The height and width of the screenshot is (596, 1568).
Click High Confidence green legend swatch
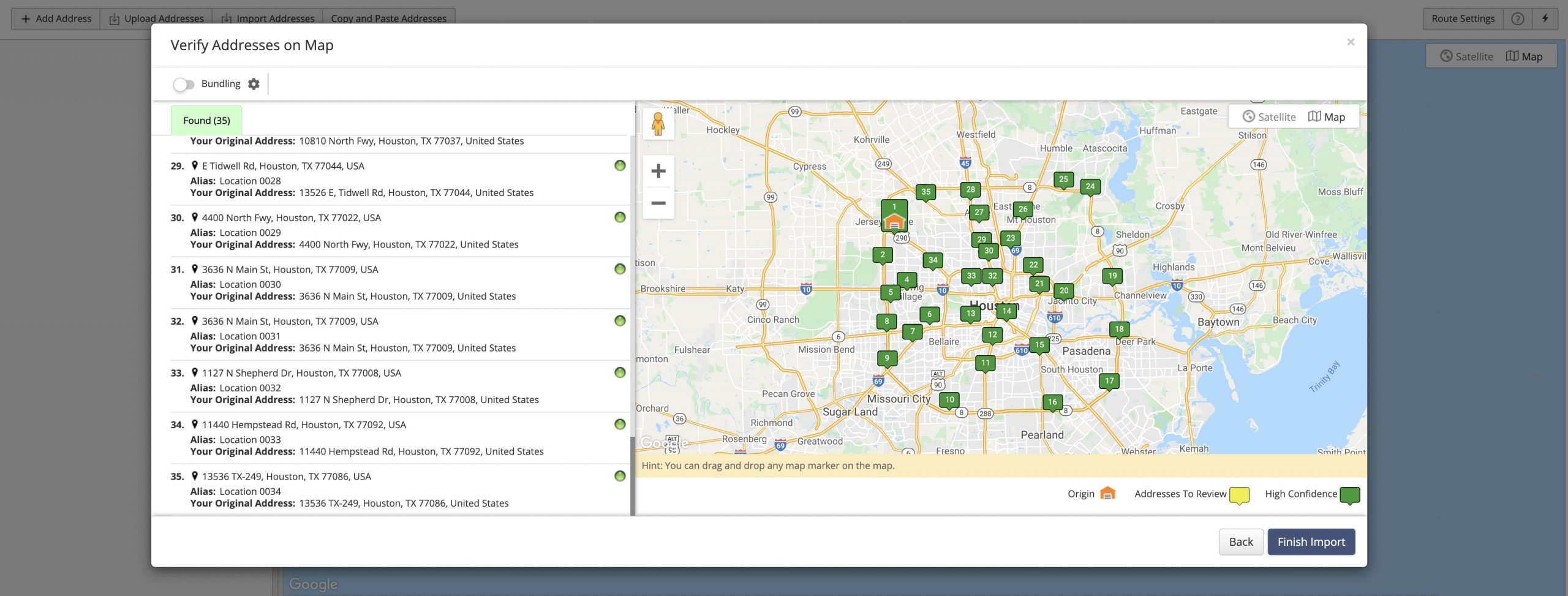pos(1349,495)
